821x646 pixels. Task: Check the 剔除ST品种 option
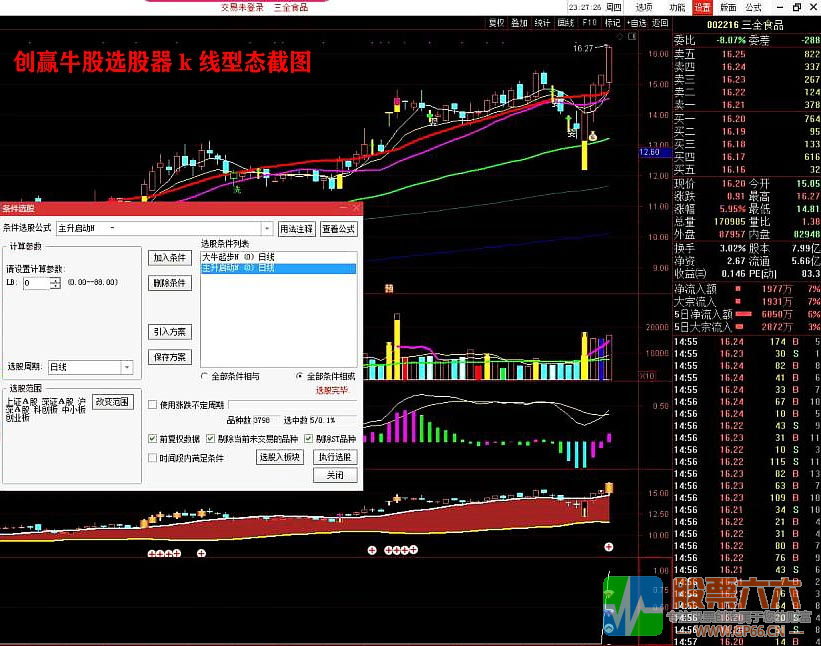pos(307,437)
